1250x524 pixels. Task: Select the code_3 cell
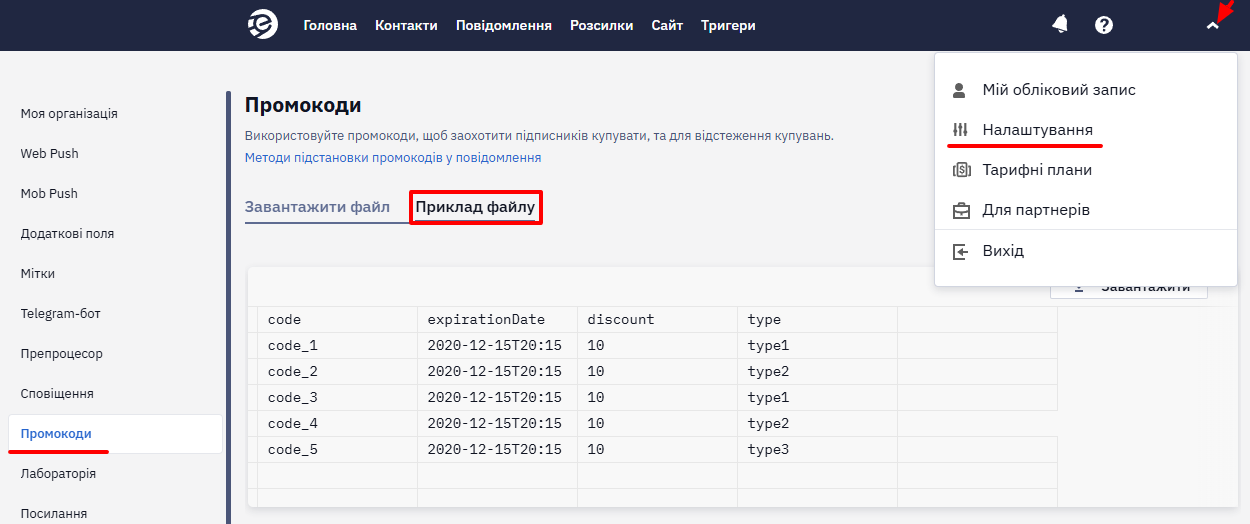(x=338, y=398)
